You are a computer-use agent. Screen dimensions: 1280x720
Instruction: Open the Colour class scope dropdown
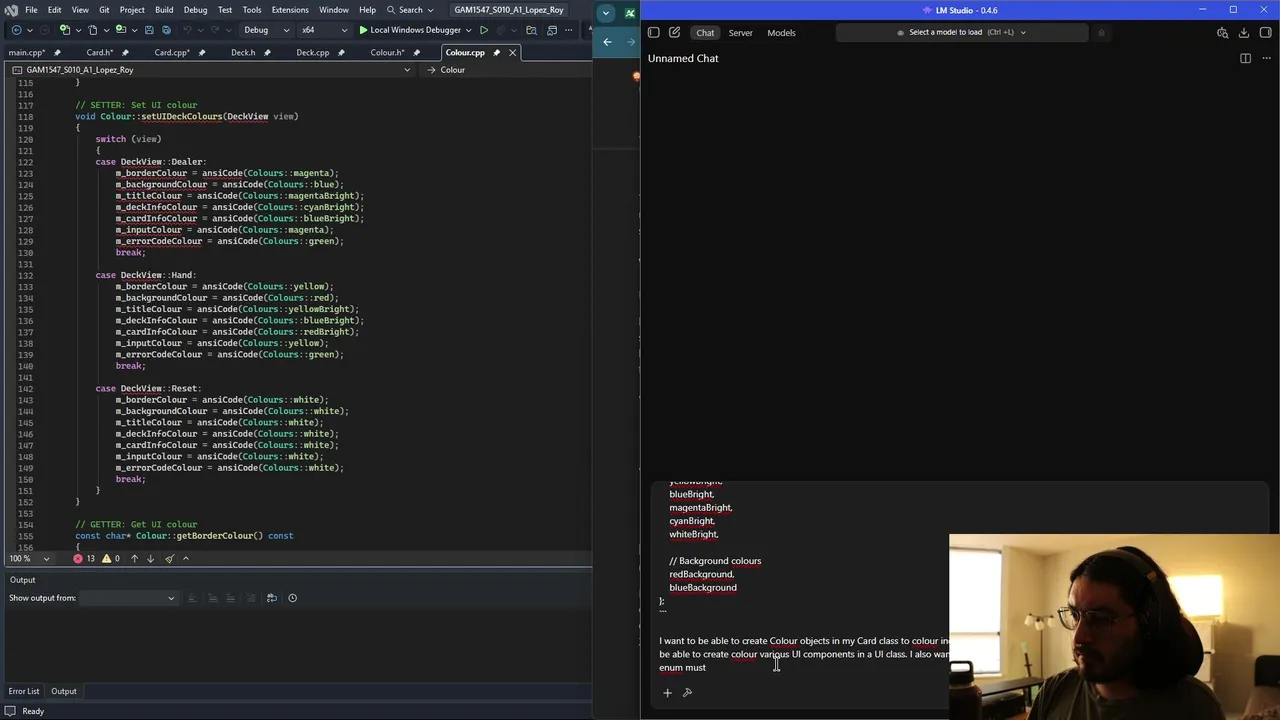click(x=510, y=70)
